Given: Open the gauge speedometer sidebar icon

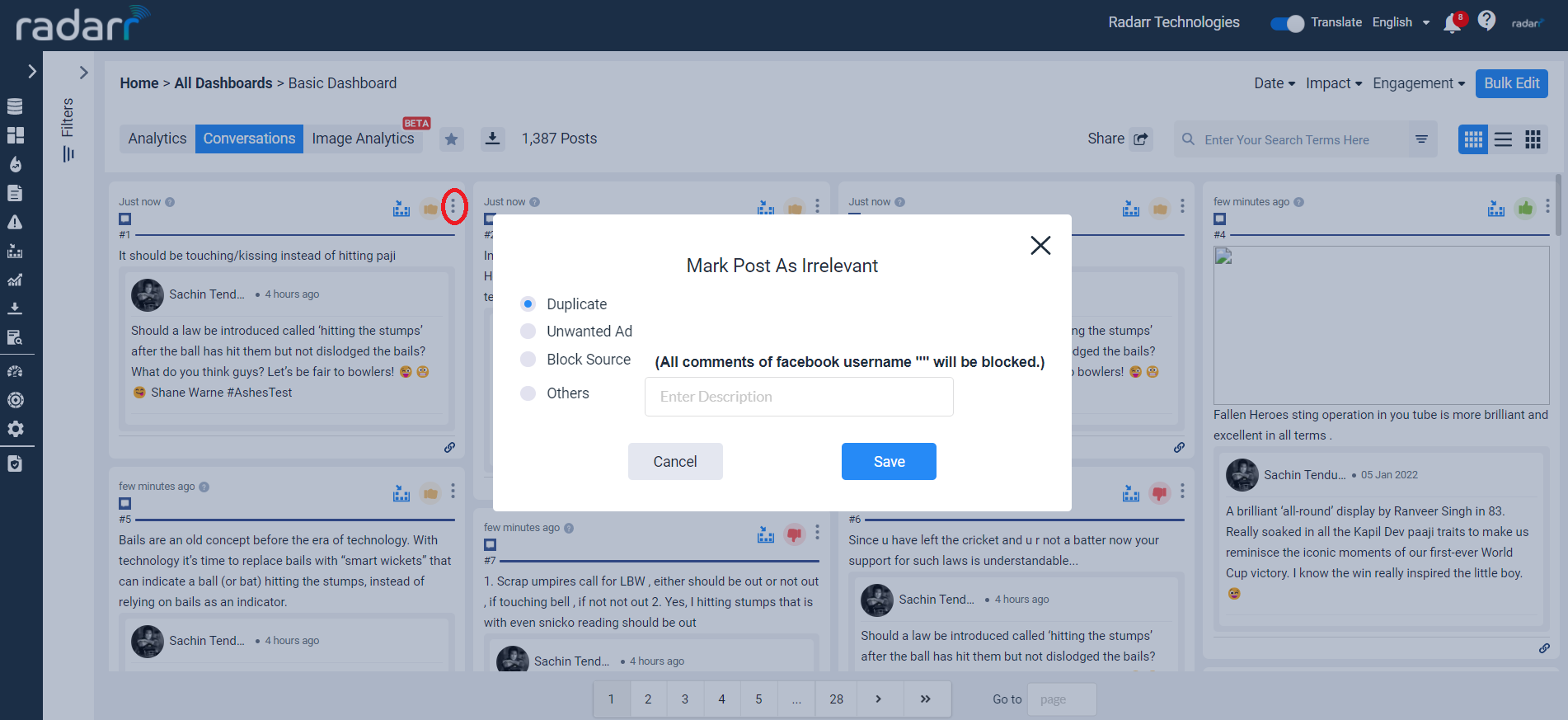Looking at the screenshot, I should pyautogui.click(x=15, y=371).
